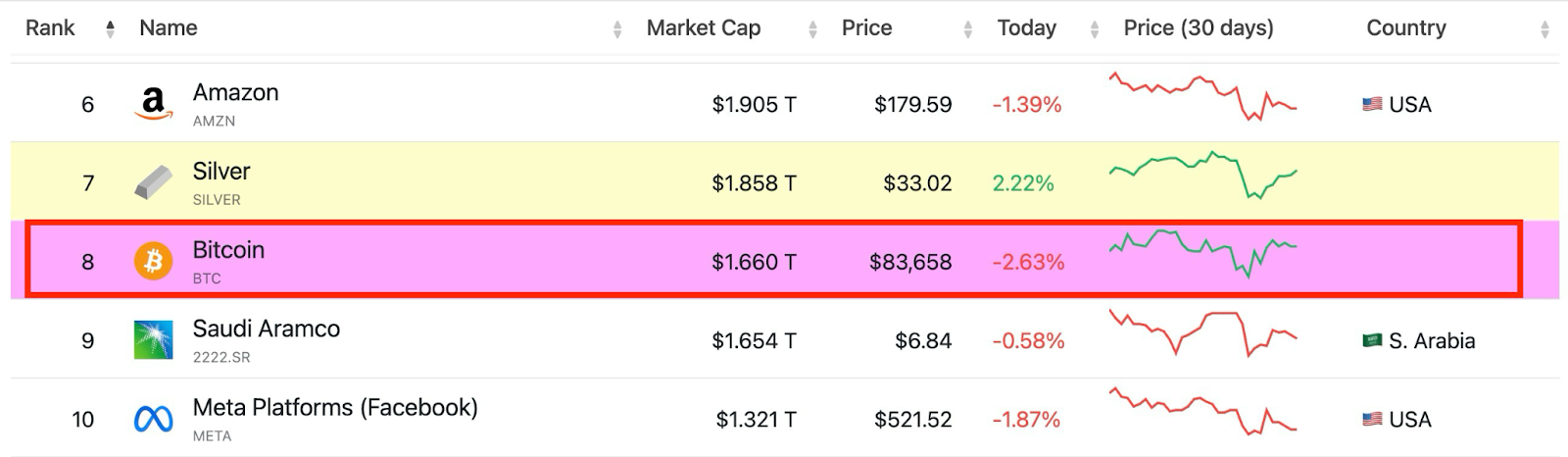Click the Today column sort arrows
This screenshot has height=457, width=1568.
1094,29
